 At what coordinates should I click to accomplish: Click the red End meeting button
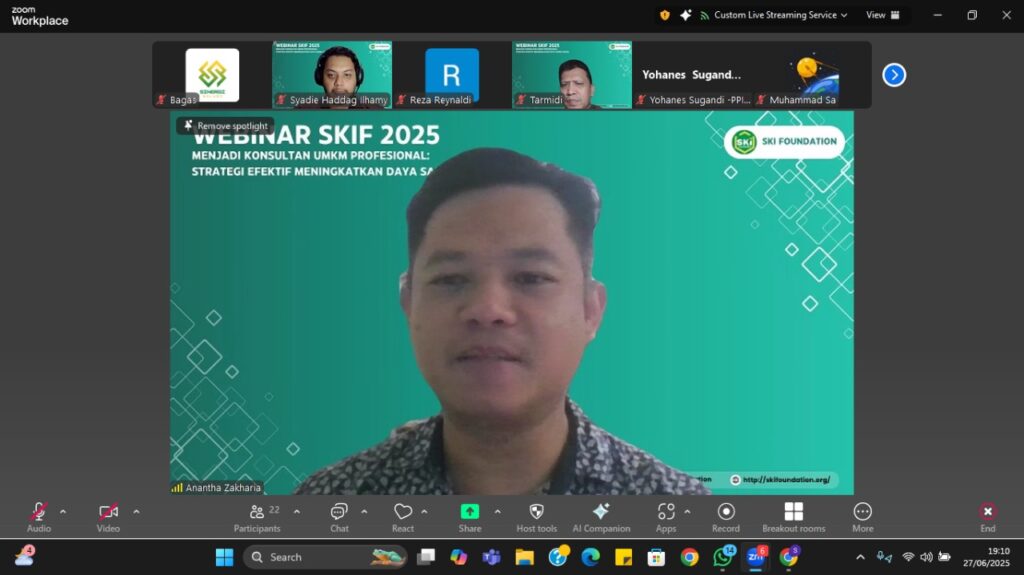point(987,518)
